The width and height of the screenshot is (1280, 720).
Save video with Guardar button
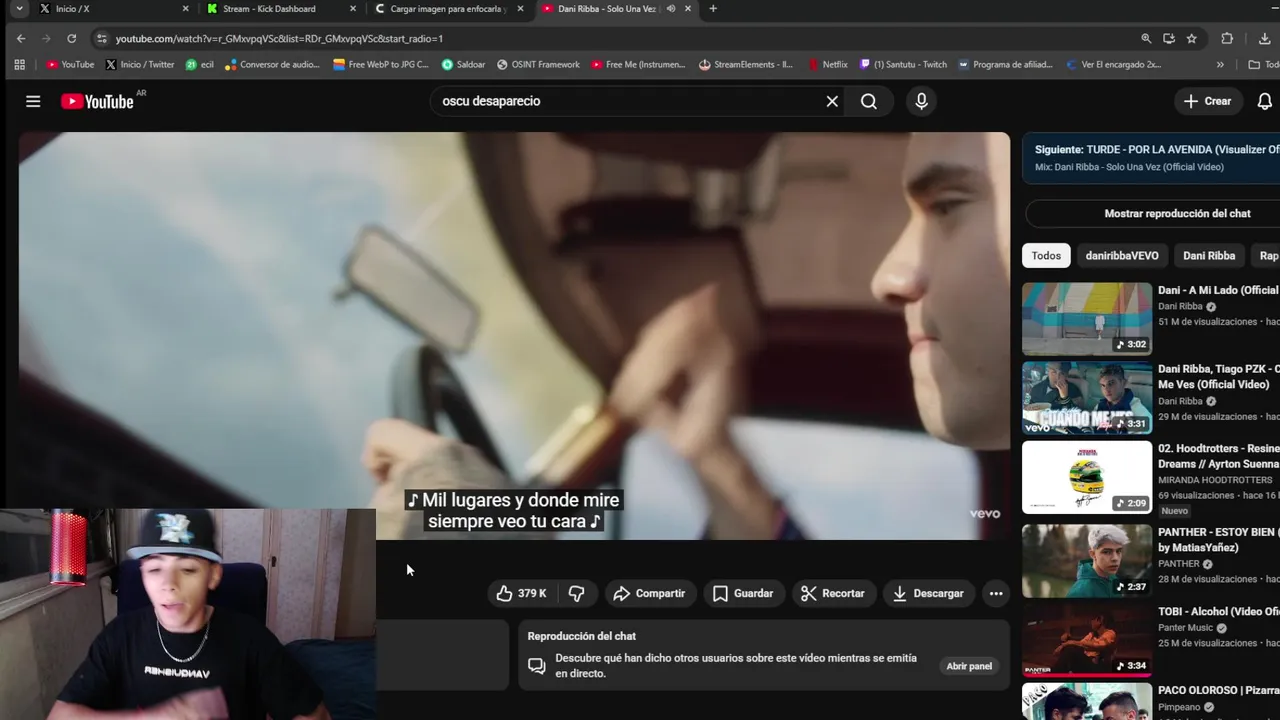tap(743, 593)
